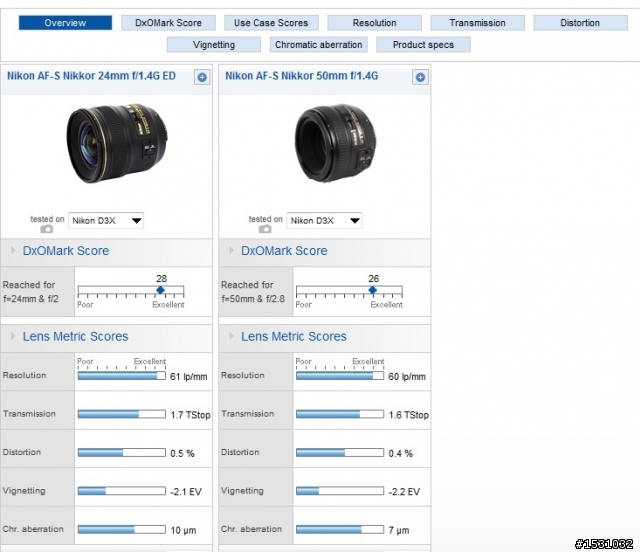The image size is (640, 552).
Task: Click the '1.6 TStop' value
Action: [x=409, y=415]
